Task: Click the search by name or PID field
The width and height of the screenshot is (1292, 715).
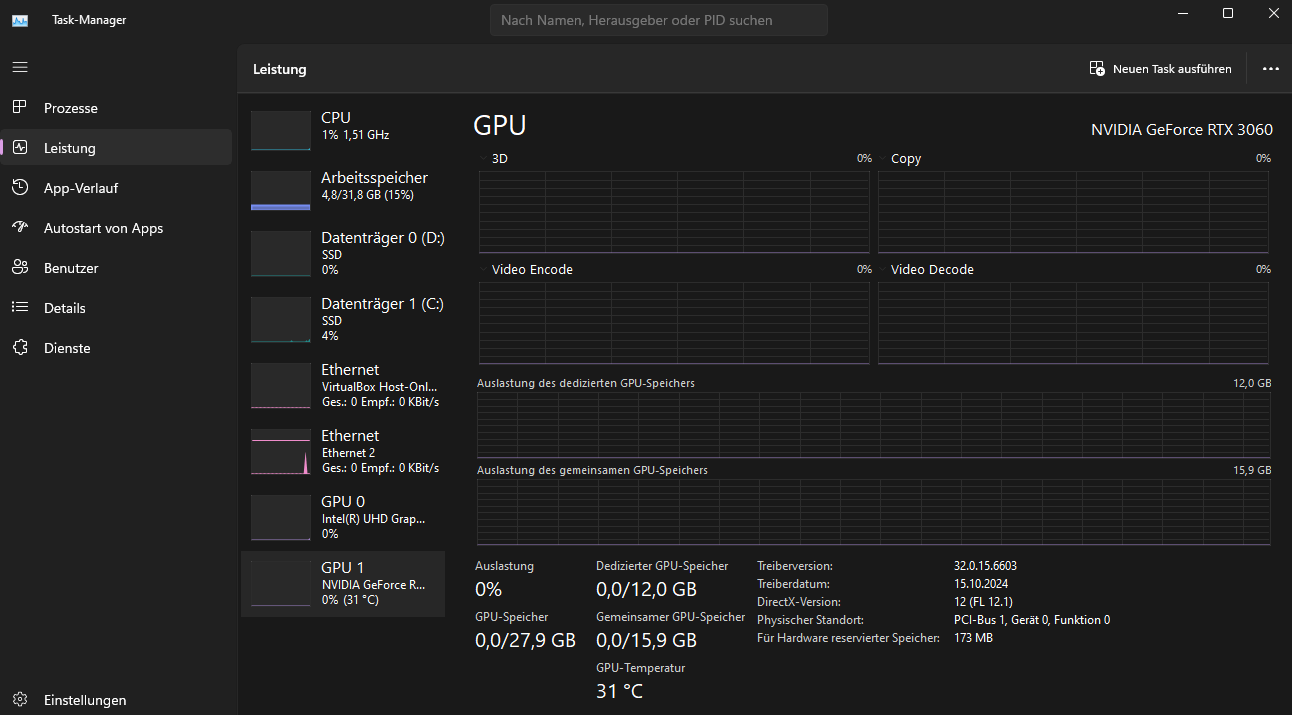Action: pos(658,20)
